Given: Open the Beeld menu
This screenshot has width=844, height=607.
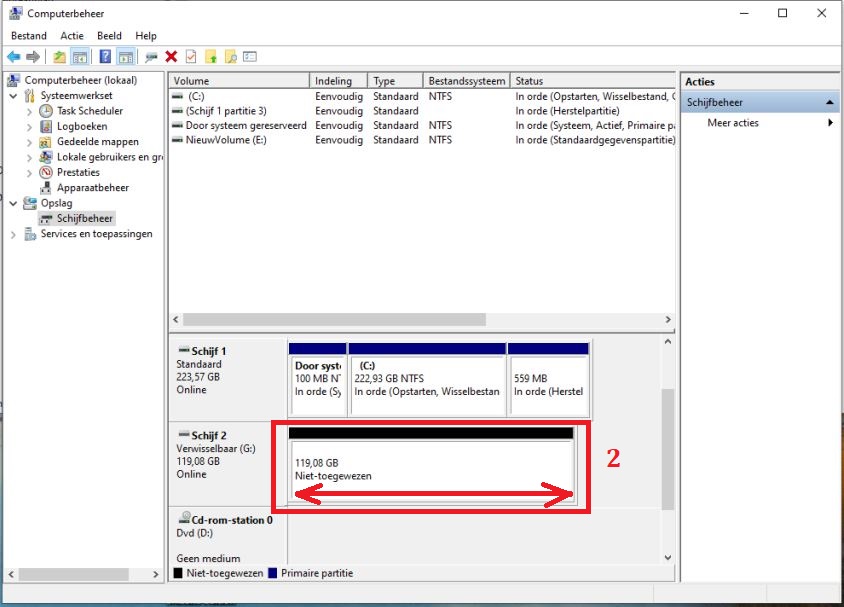Looking at the screenshot, I should click(109, 36).
